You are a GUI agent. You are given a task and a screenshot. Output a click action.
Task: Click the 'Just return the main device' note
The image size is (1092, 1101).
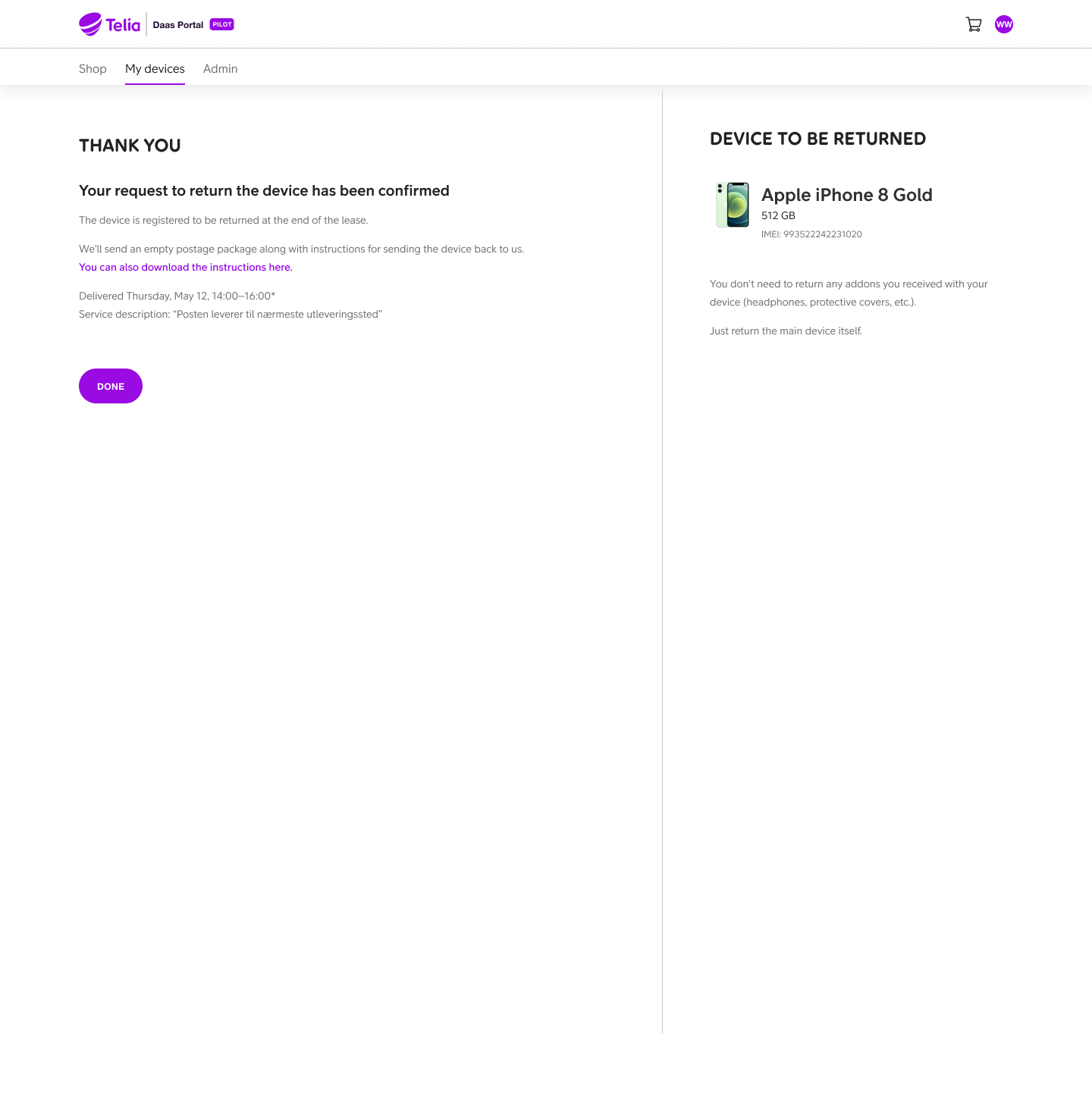786,331
